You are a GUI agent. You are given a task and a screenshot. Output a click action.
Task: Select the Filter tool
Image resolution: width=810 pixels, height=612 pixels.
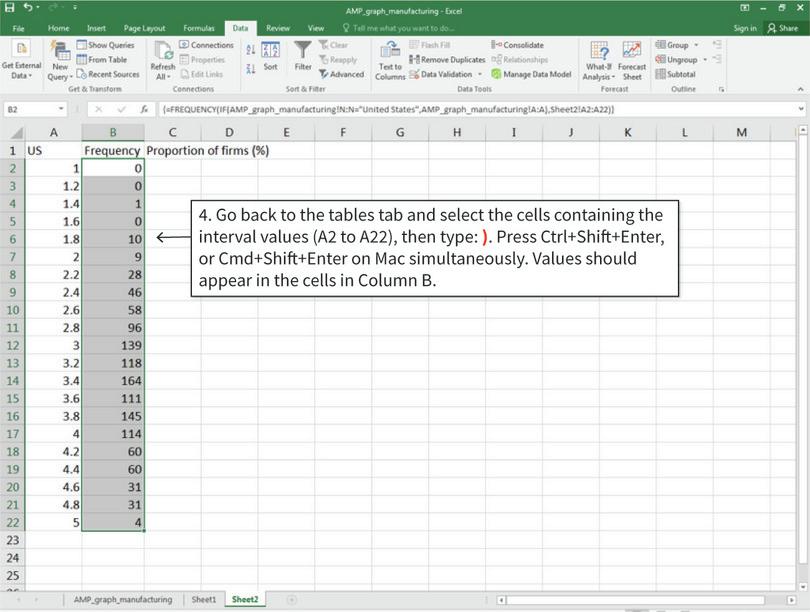pos(302,56)
